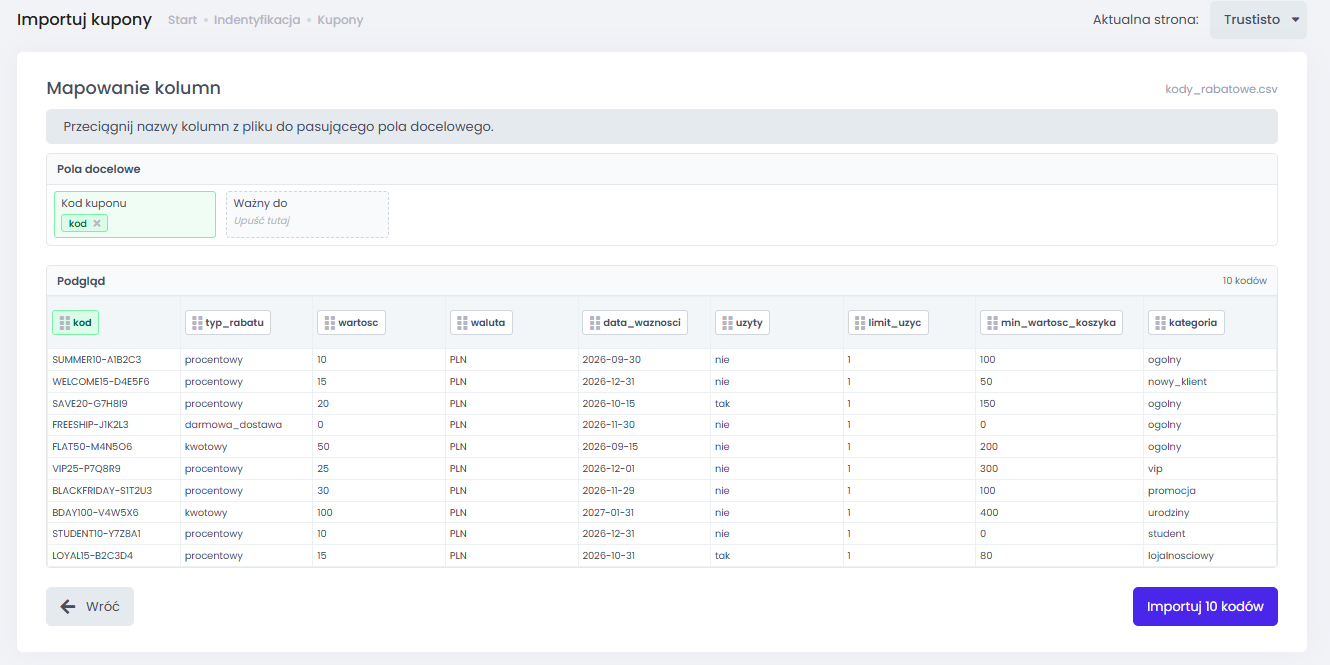Click code FLAT50-M4N5O6
1330x665 pixels.
92,446
